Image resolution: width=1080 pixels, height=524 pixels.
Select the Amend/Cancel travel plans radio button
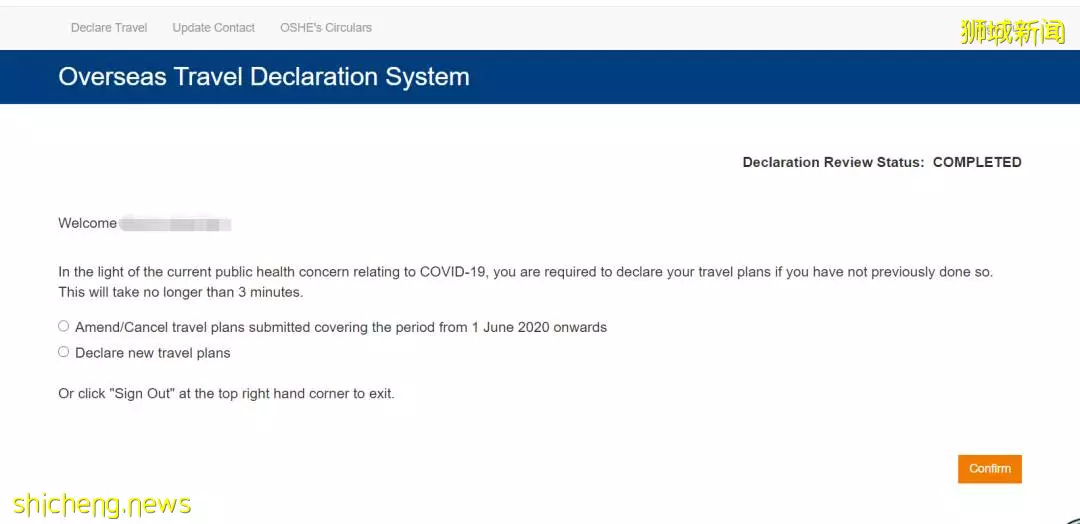tap(63, 326)
